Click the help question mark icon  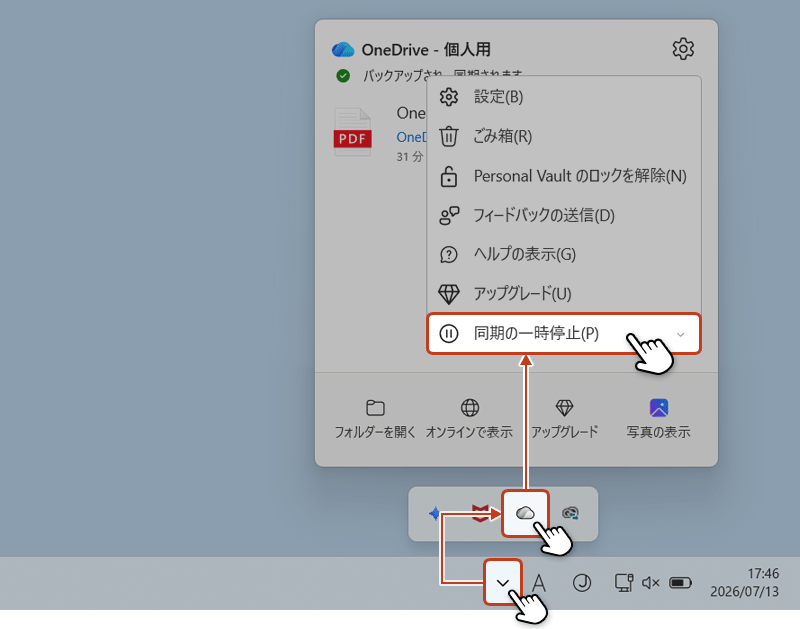tap(449, 254)
